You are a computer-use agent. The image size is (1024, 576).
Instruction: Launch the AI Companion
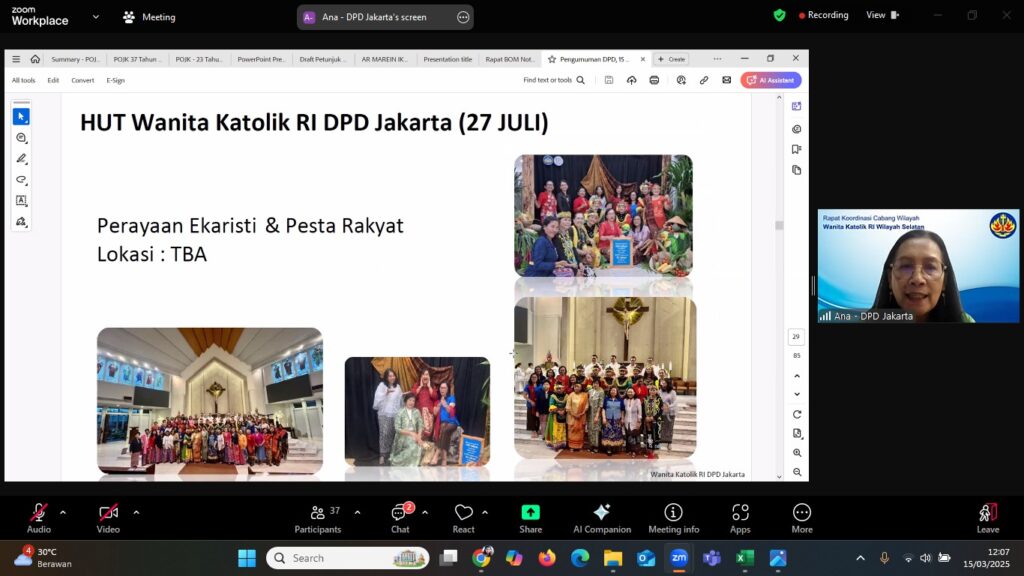pos(602,517)
